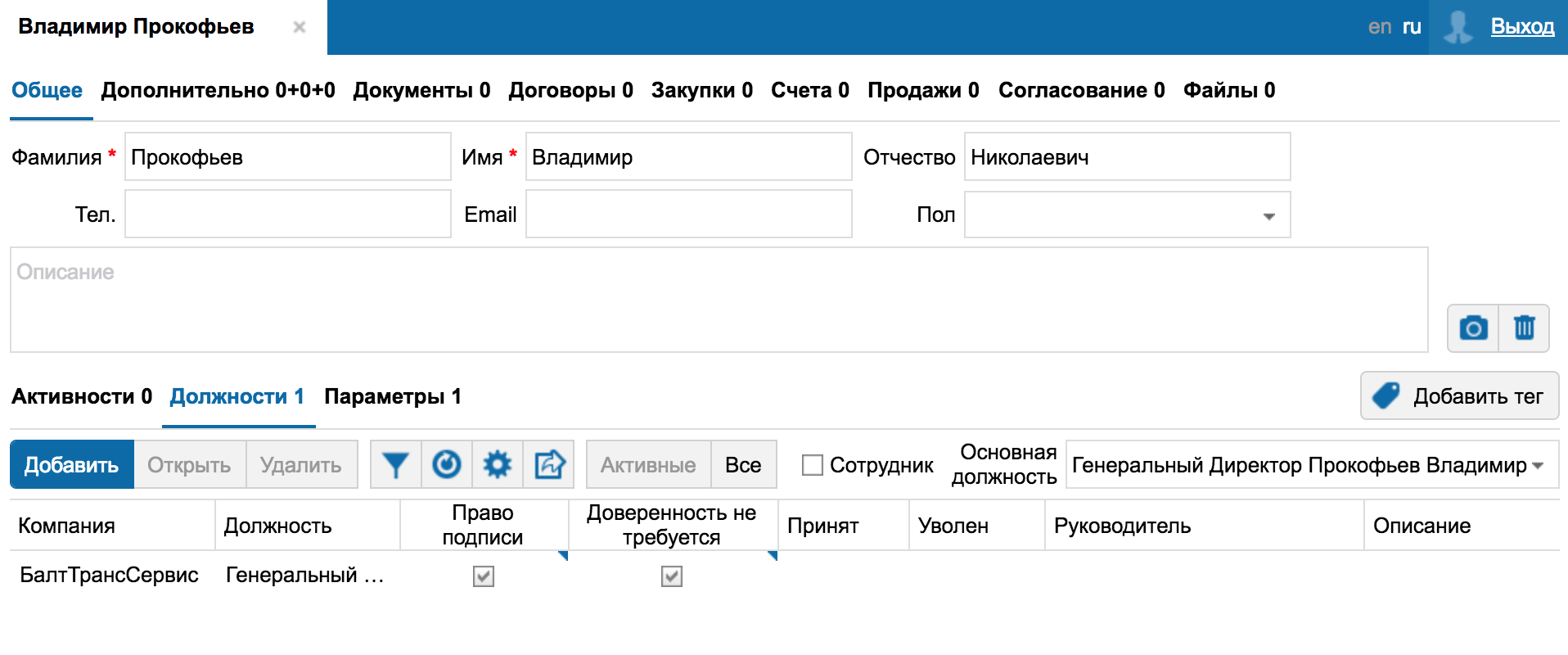This screenshot has width=1568, height=655.
Task: Click the camera photo icon
Action: tap(1473, 328)
